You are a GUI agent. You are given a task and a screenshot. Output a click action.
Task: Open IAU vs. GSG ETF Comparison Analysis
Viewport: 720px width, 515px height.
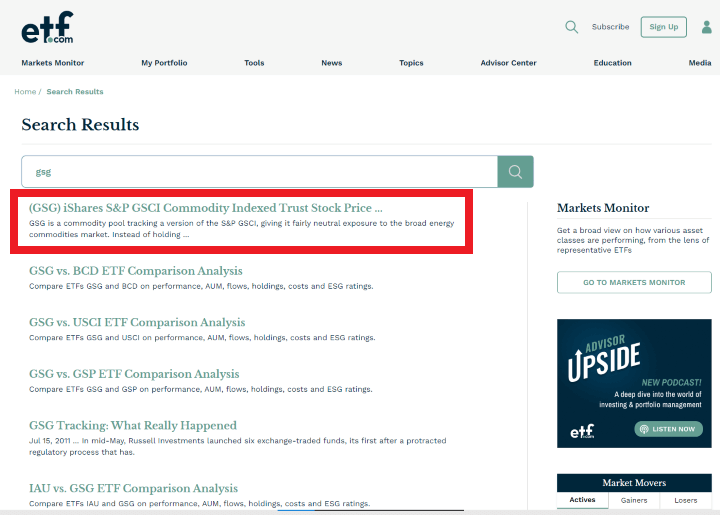pyautogui.click(x=133, y=488)
